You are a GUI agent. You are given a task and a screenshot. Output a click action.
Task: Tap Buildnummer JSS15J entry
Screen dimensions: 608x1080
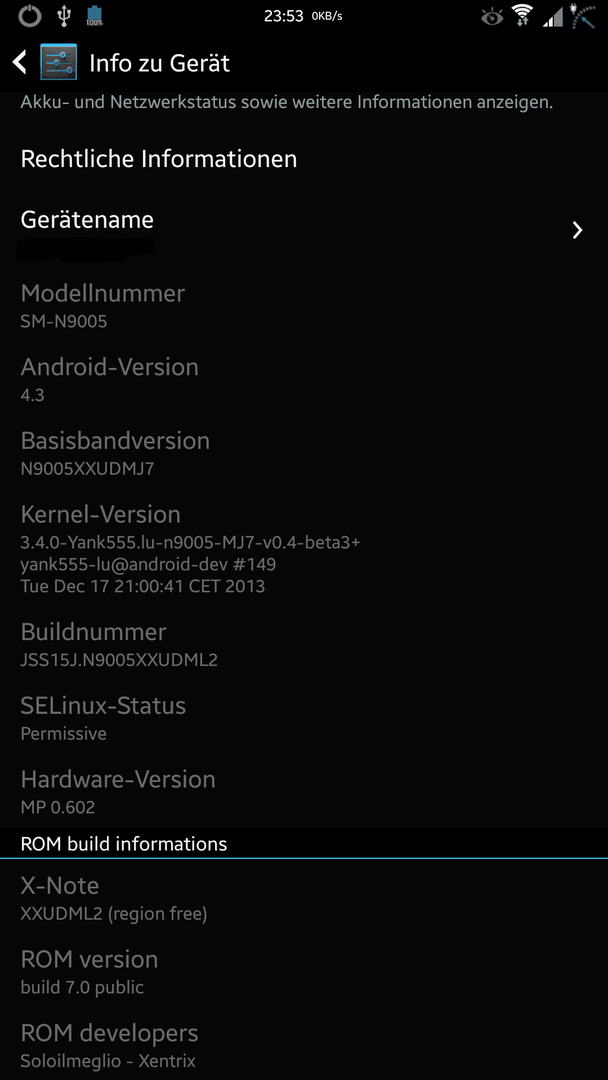tap(304, 643)
